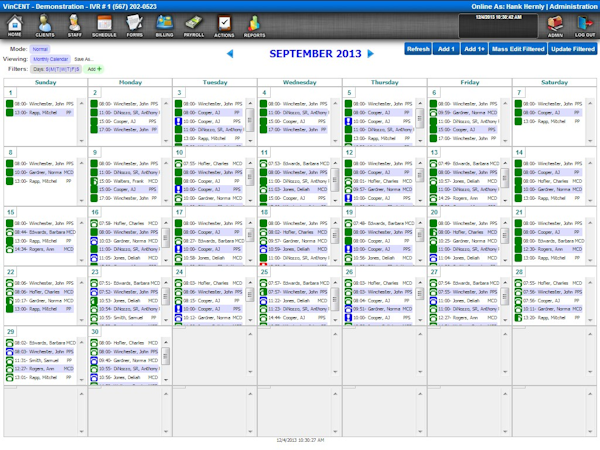Open the Monthly Calendar viewing selector
600x450 pixels.
[x=50, y=59]
